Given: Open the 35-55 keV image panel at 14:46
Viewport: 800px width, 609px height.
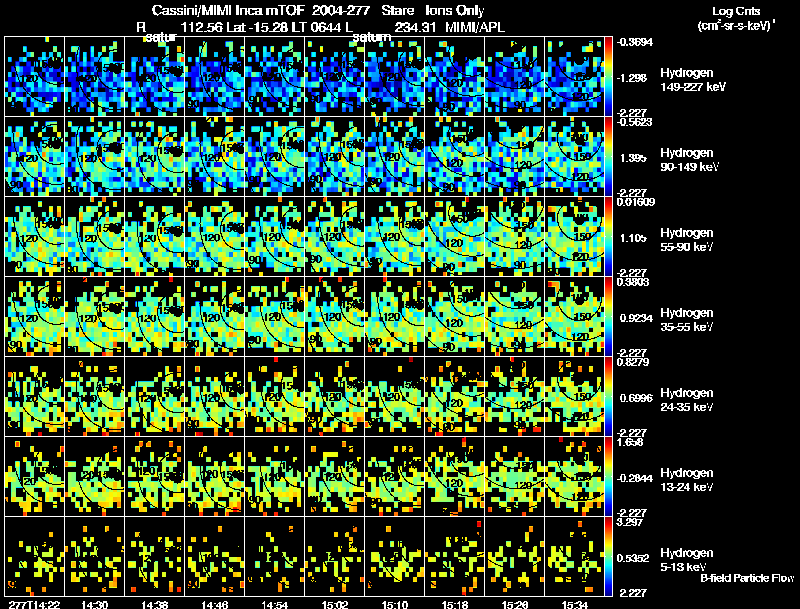Looking at the screenshot, I should pos(215,317).
